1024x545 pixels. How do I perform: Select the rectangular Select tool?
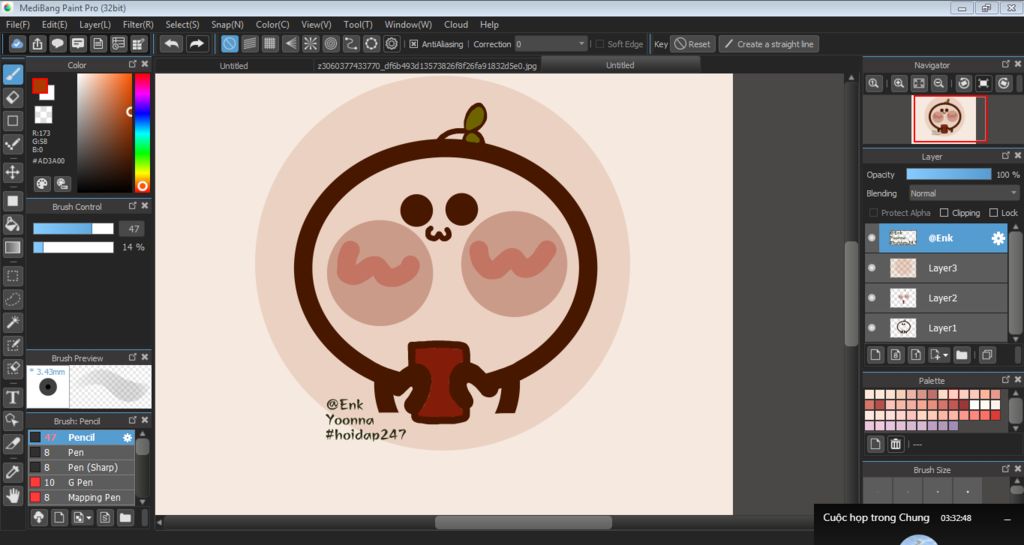12,276
